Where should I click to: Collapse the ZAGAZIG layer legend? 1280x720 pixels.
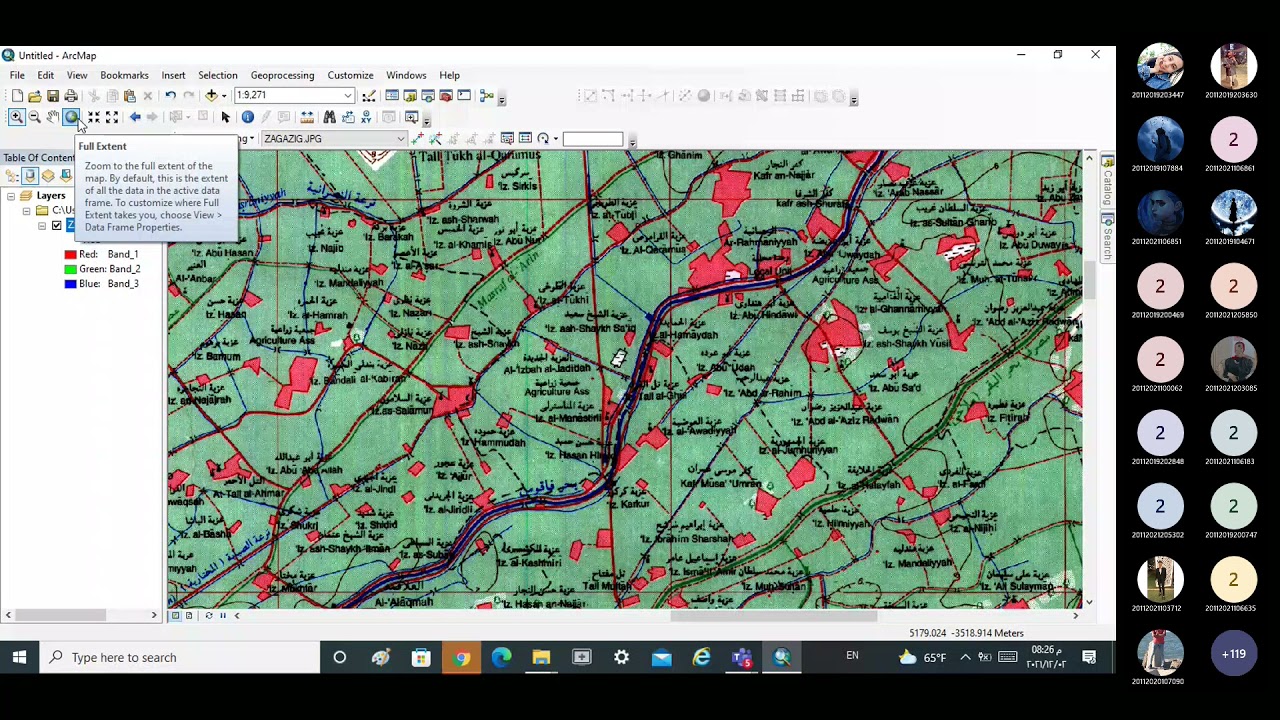pos(43,226)
